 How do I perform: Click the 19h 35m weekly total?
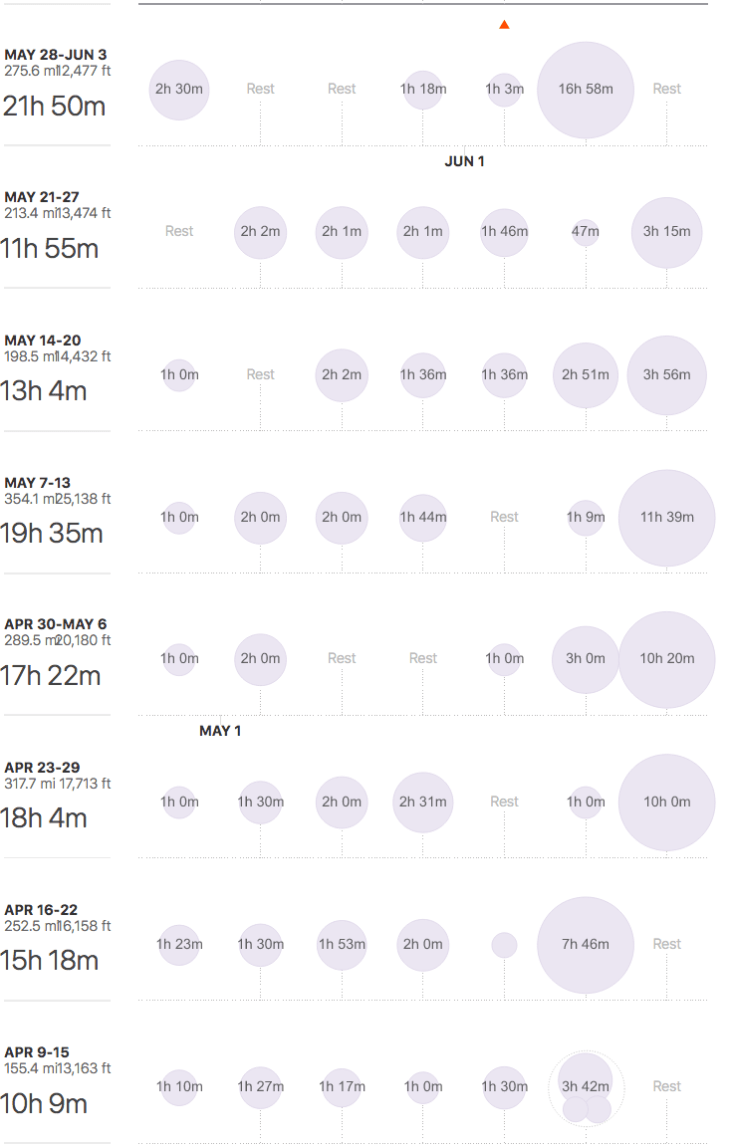tap(52, 533)
